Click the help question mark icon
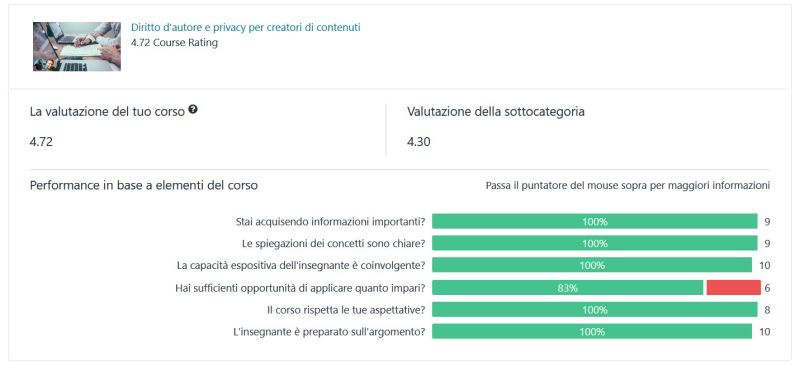 (192, 109)
